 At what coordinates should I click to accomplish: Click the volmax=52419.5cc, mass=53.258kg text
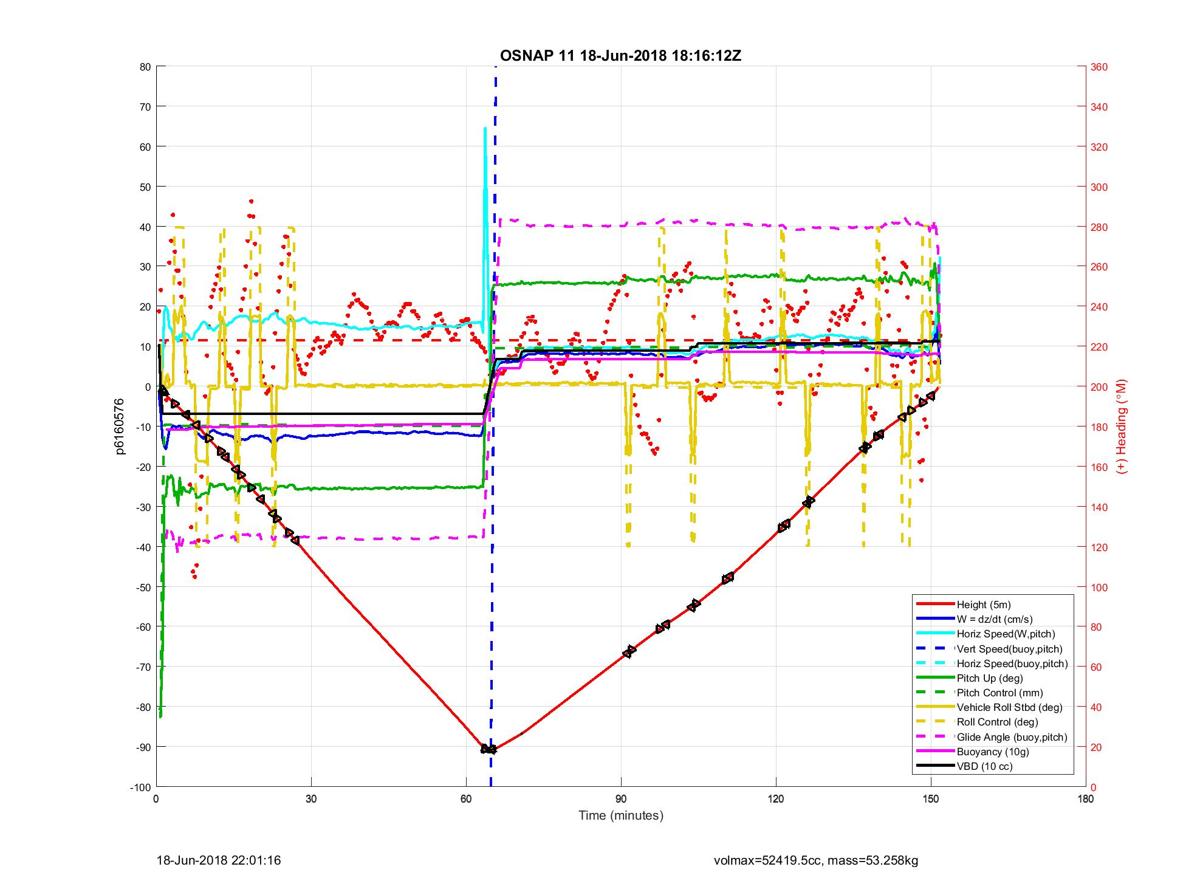(x=817, y=859)
